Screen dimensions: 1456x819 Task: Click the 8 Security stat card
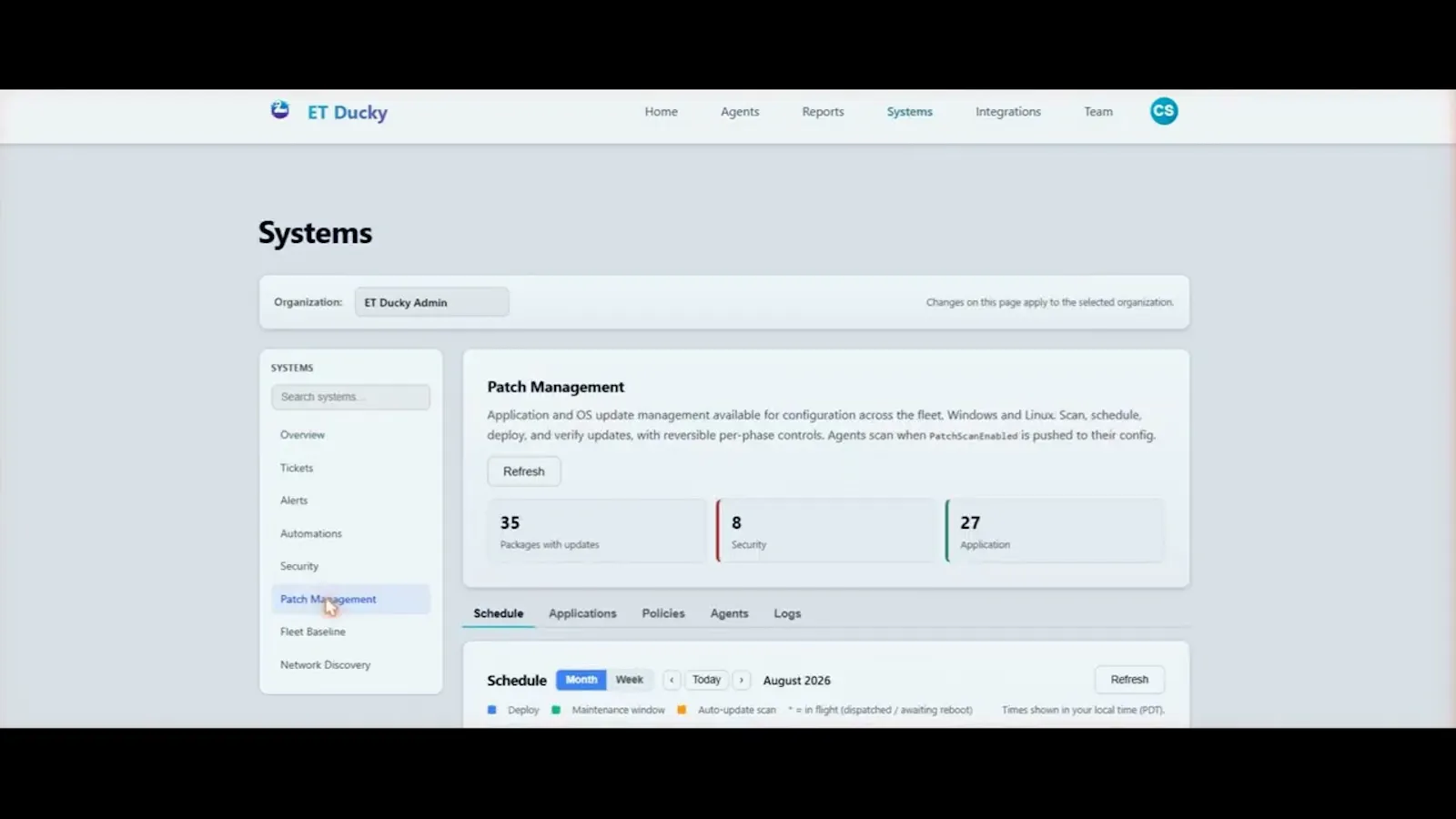click(826, 531)
